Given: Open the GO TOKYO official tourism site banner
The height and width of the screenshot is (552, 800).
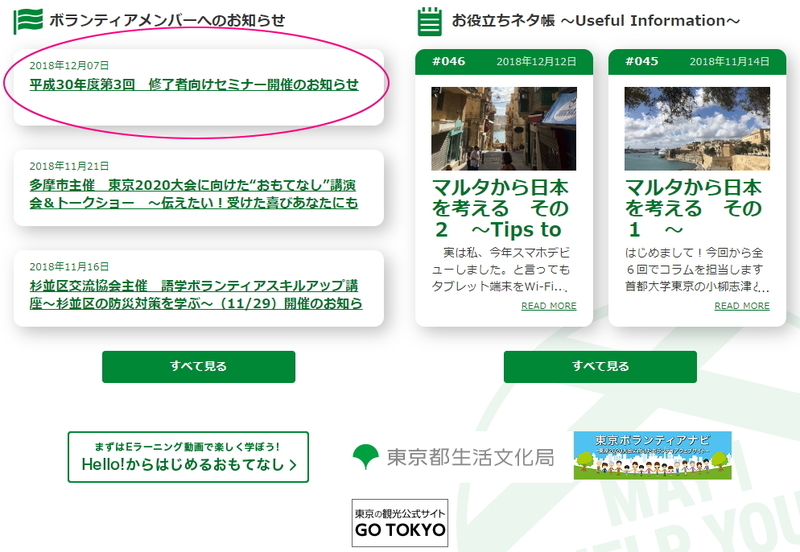Looking at the screenshot, I should [400, 523].
